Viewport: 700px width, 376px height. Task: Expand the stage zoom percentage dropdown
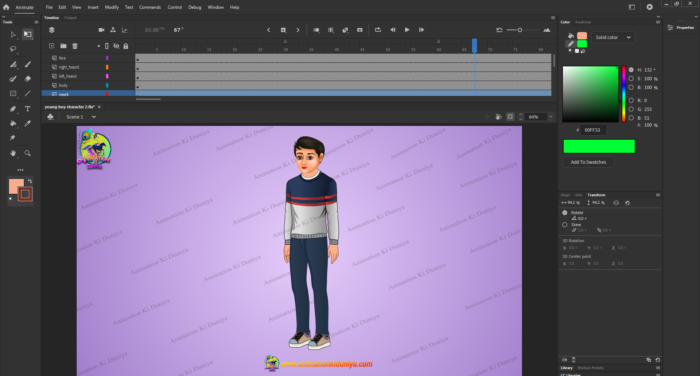coord(550,117)
